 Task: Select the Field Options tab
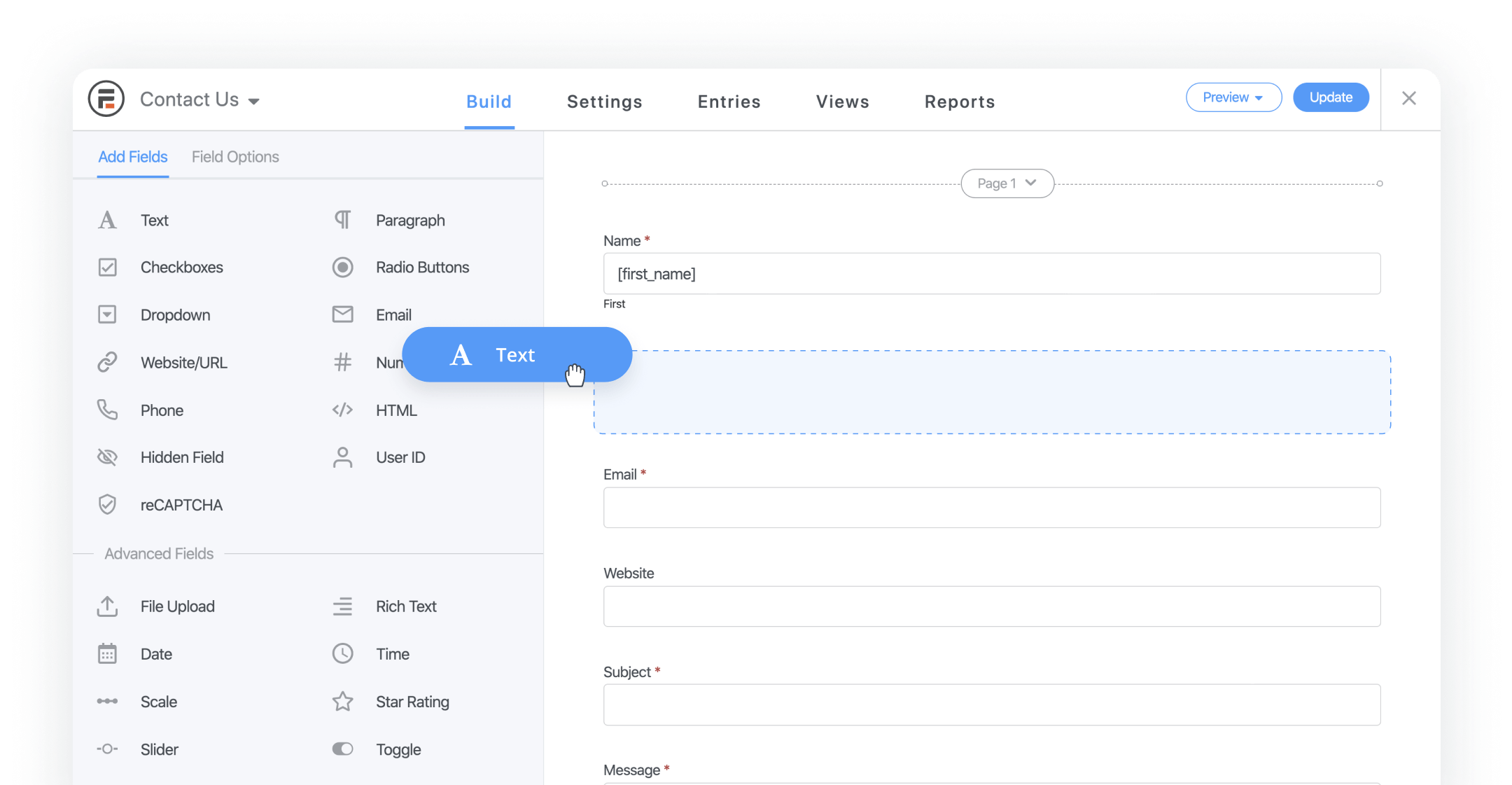tap(235, 157)
